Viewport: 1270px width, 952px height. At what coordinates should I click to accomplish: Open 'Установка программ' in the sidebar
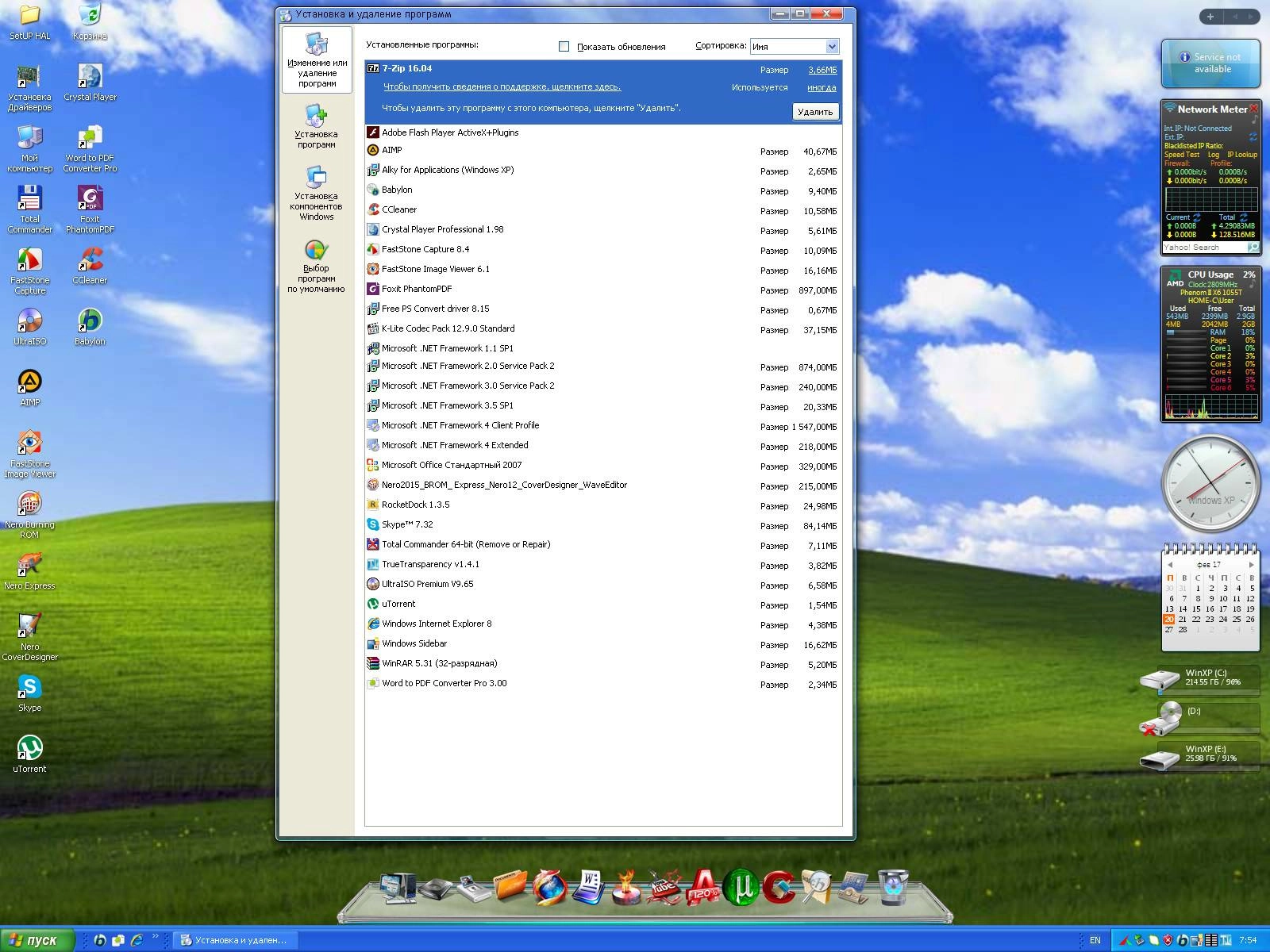tap(316, 126)
